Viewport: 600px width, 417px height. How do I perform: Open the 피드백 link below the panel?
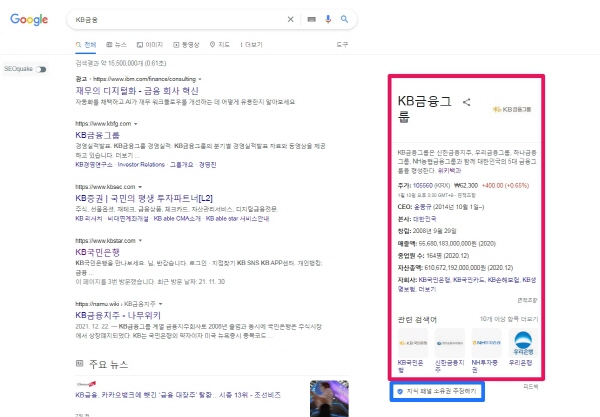[x=530, y=387]
